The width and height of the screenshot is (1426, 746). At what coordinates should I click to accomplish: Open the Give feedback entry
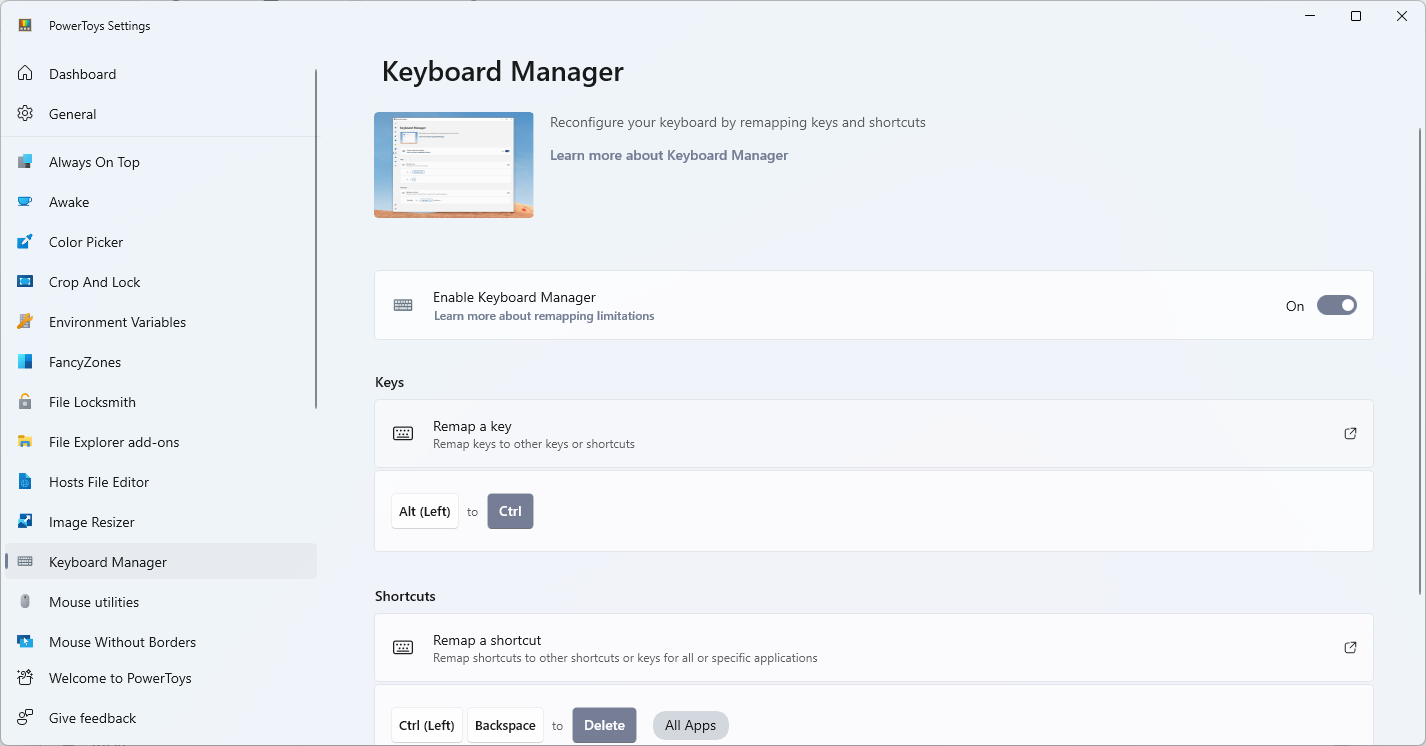[x=161, y=718]
